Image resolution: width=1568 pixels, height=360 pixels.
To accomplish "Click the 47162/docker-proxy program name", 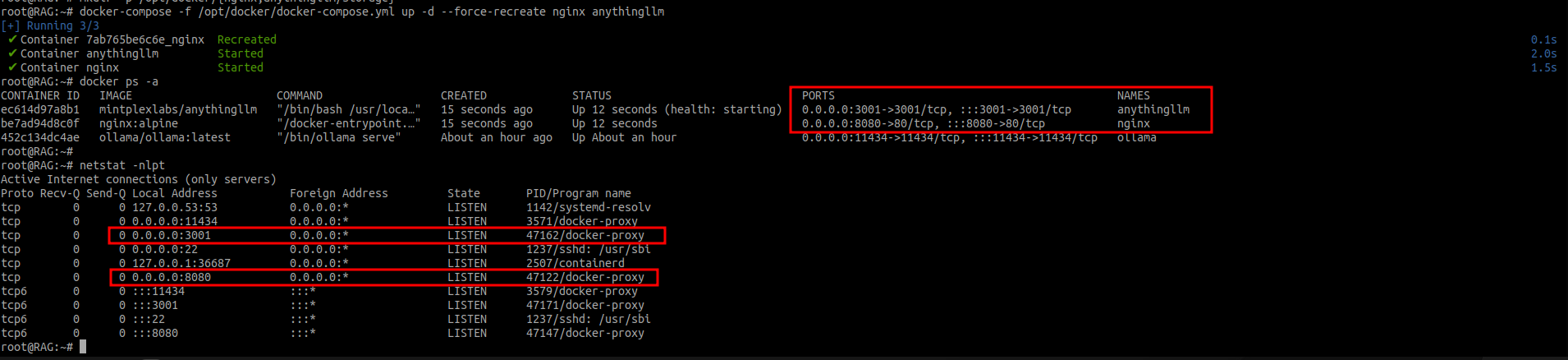I will coord(585,235).
